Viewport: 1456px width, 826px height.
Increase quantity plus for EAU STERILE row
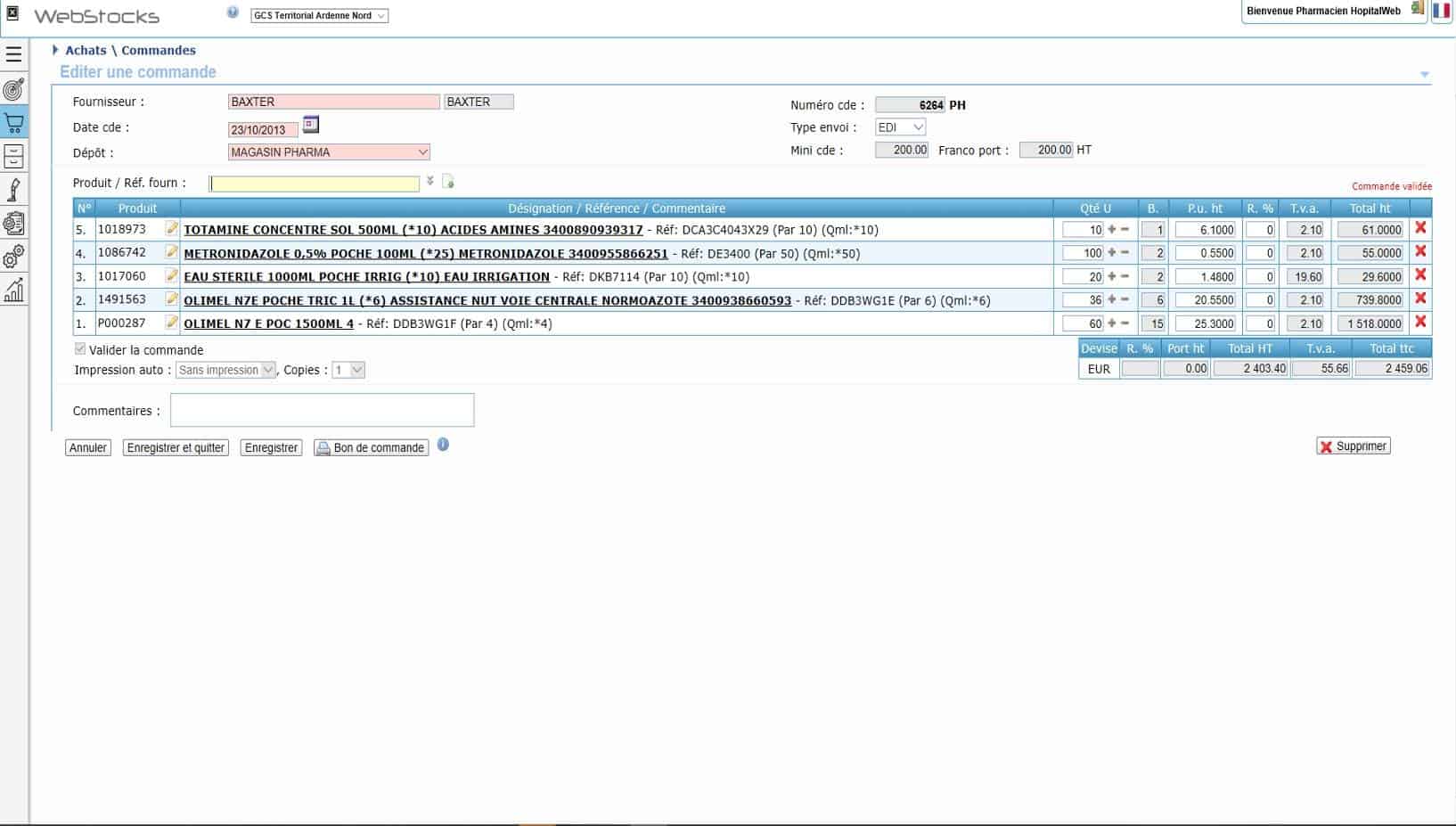coord(1112,276)
